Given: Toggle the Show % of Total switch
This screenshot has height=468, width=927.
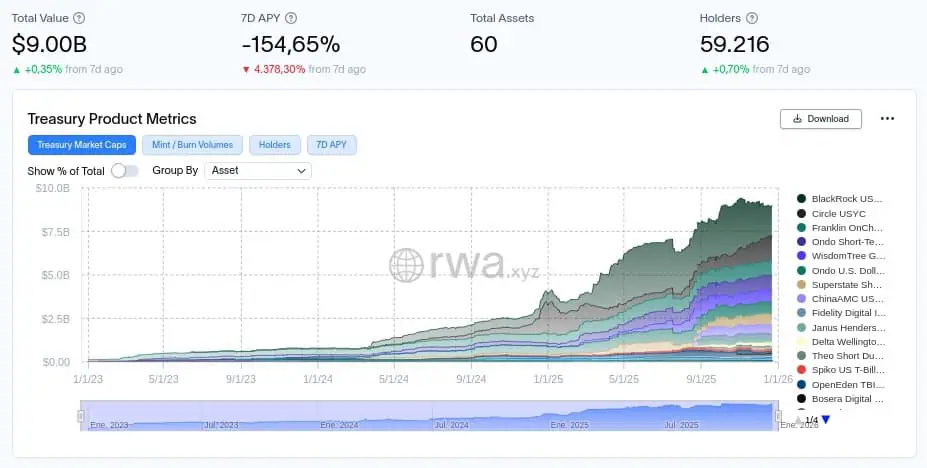Looking at the screenshot, I should (125, 171).
